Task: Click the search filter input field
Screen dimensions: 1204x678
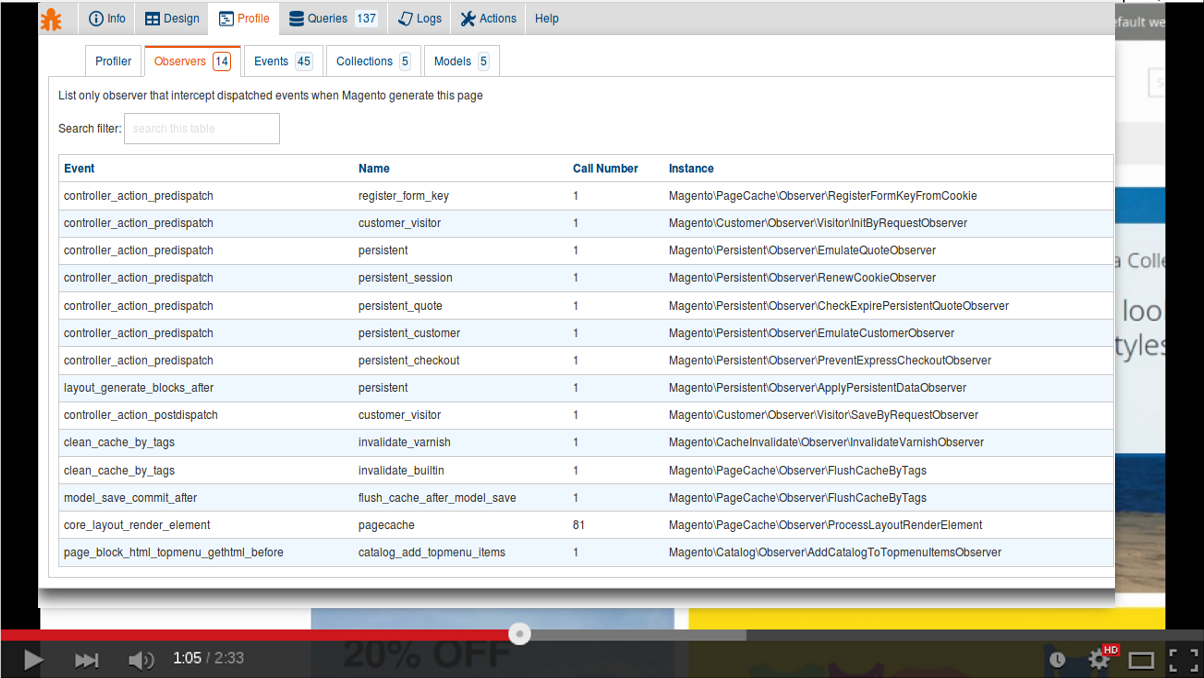Action: point(202,128)
